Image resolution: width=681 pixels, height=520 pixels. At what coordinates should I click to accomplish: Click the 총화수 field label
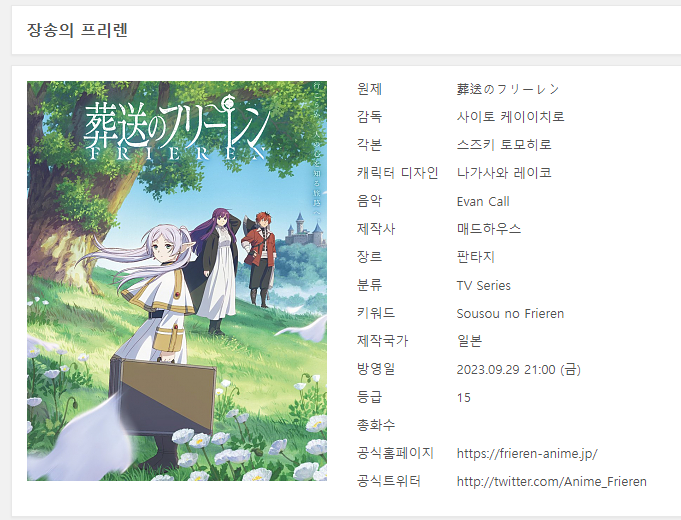376,425
